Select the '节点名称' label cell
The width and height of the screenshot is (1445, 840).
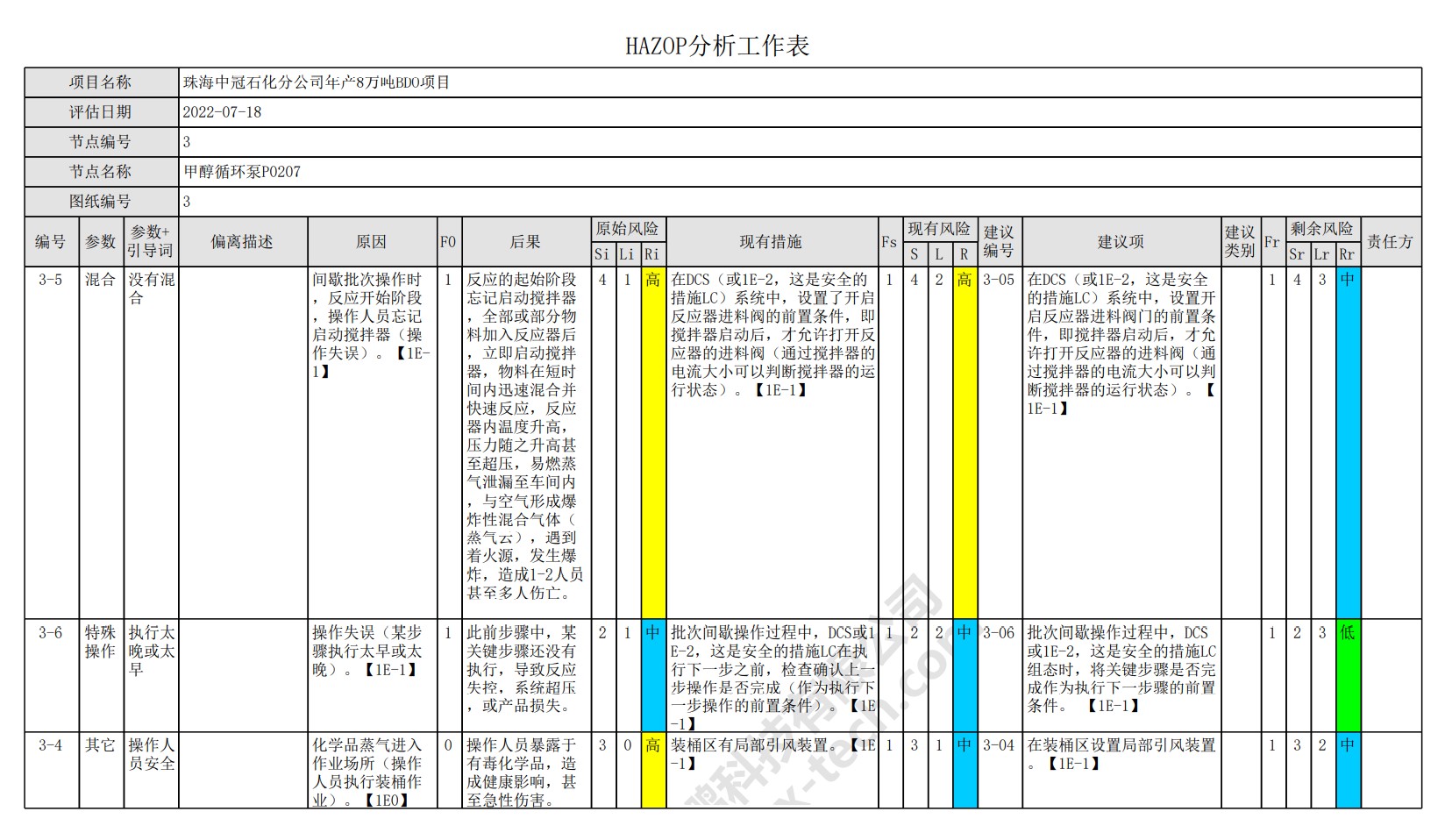[x=102, y=172]
